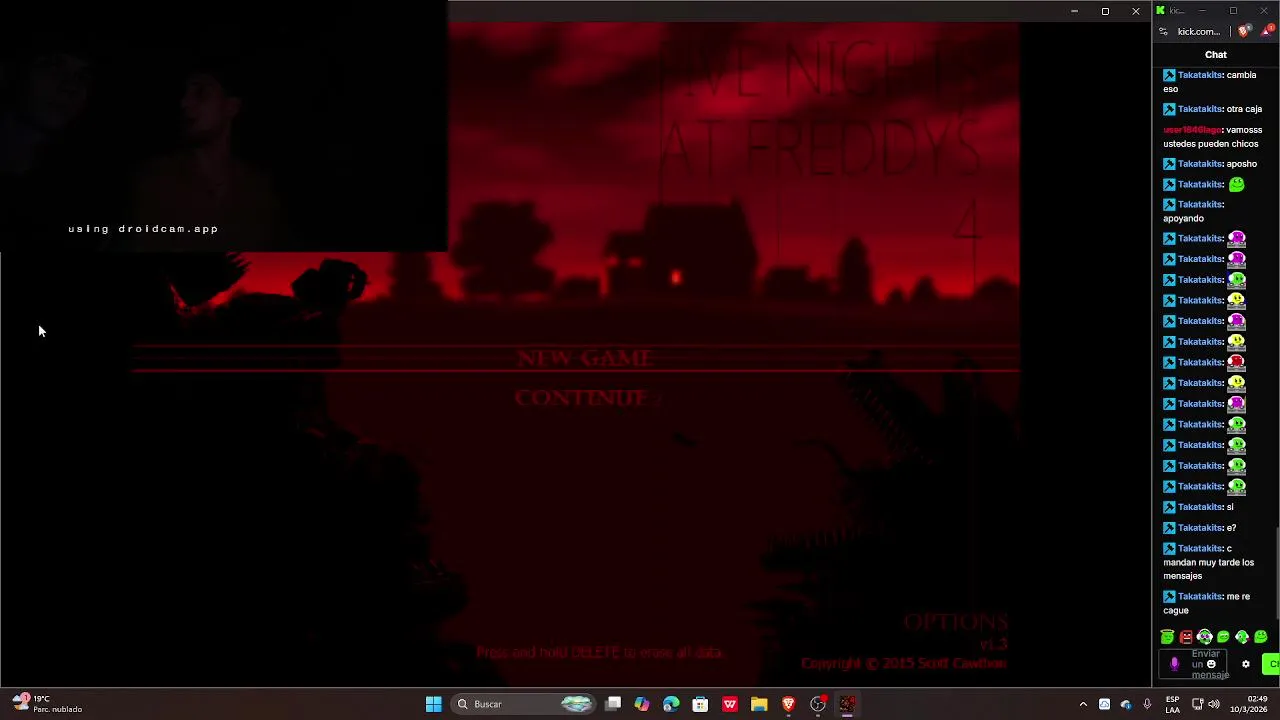Click 'c mandan muy tarde los mensajes' message
The width and height of the screenshot is (1280, 720).
(x=1208, y=562)
